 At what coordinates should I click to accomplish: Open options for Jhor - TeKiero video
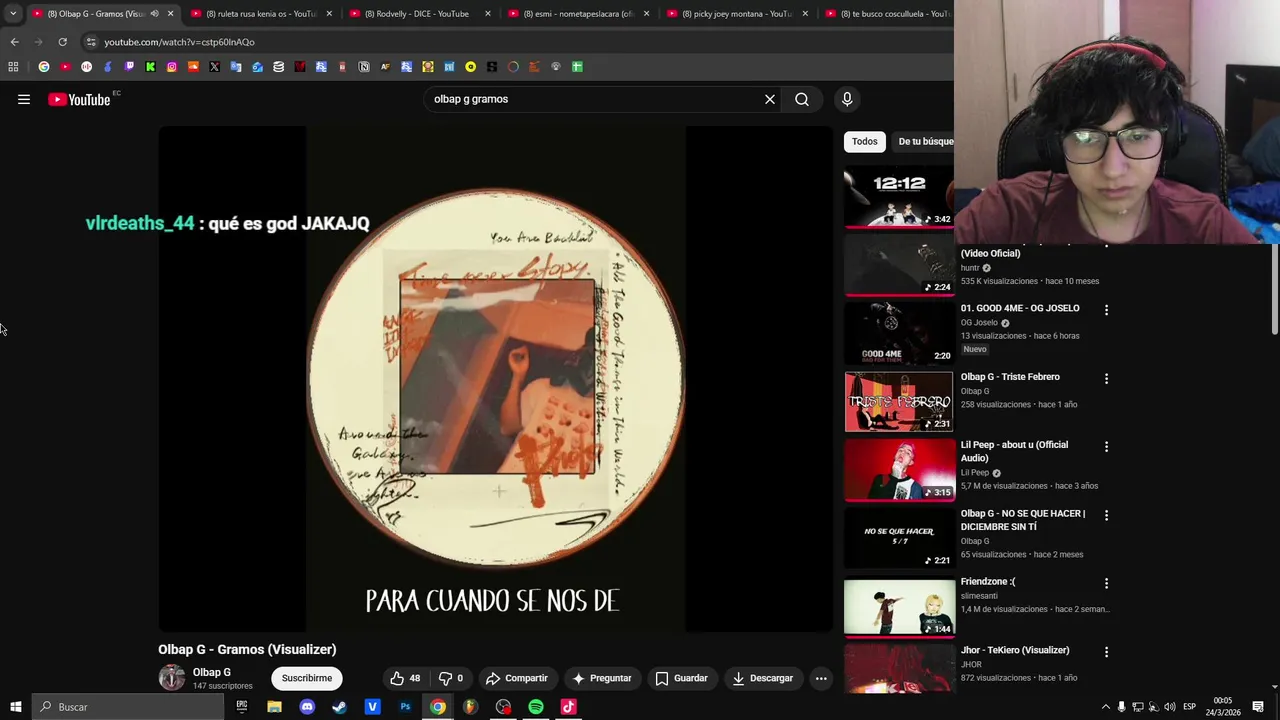pos(1106,652)
